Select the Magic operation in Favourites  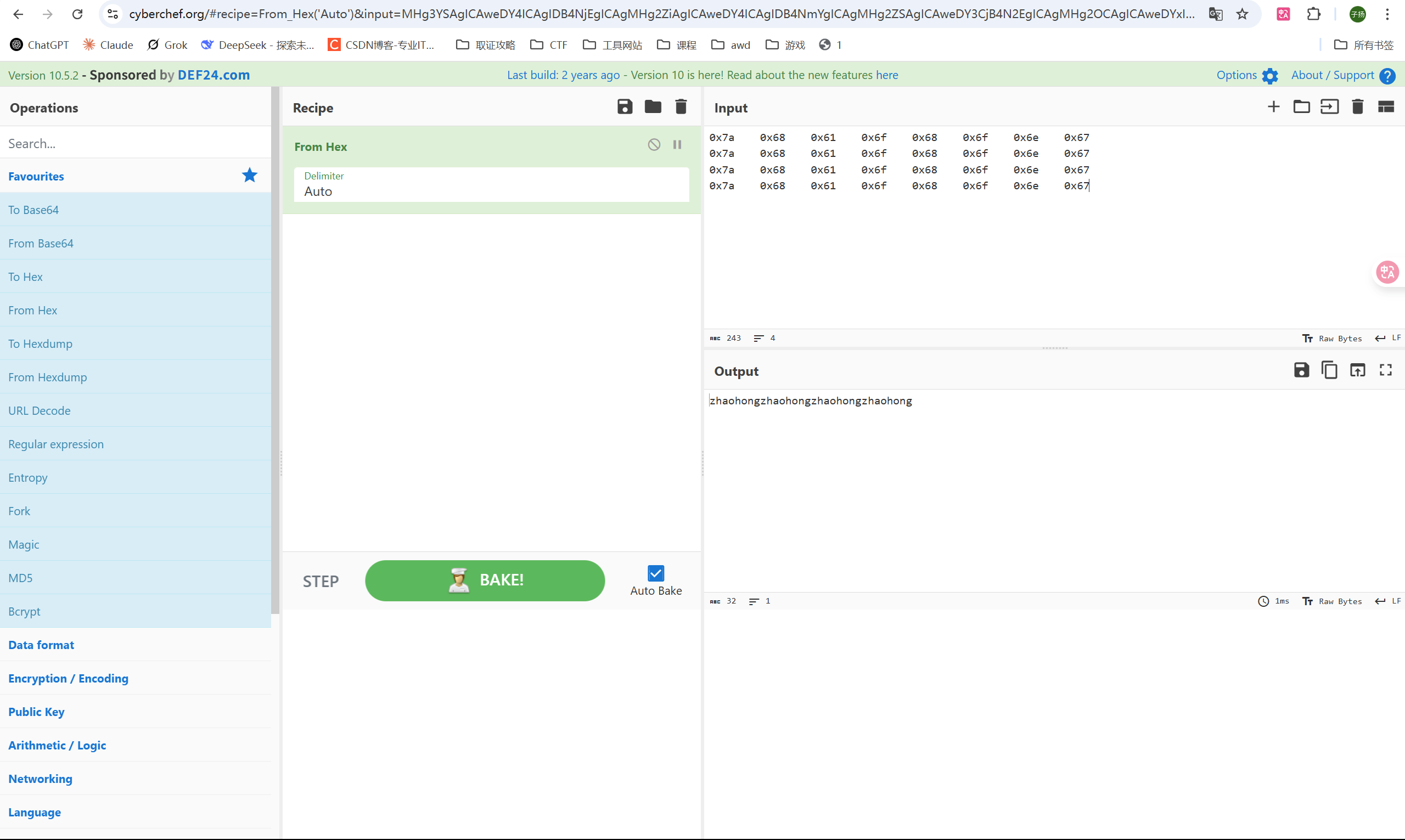click(x=24, y=544)
